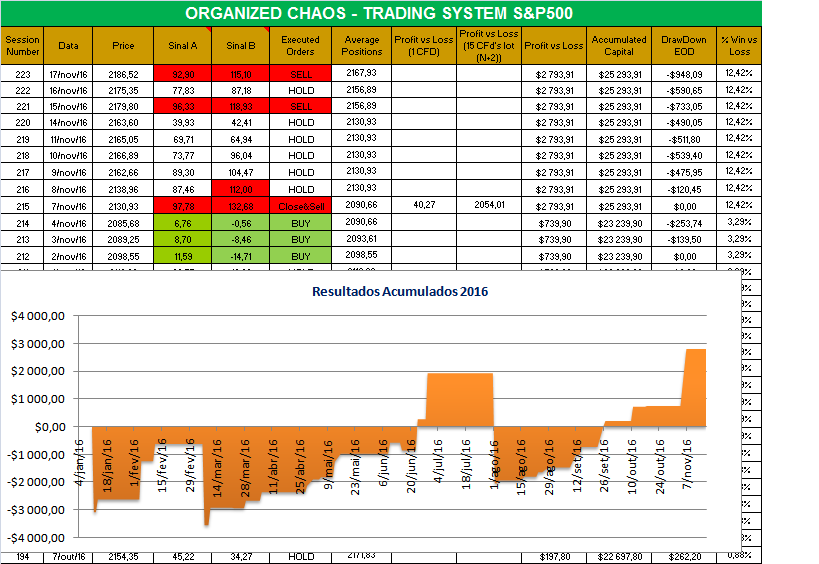Screen dimensions: 819x564
Task: Select session number cell 223
Action: coord(22,74)
